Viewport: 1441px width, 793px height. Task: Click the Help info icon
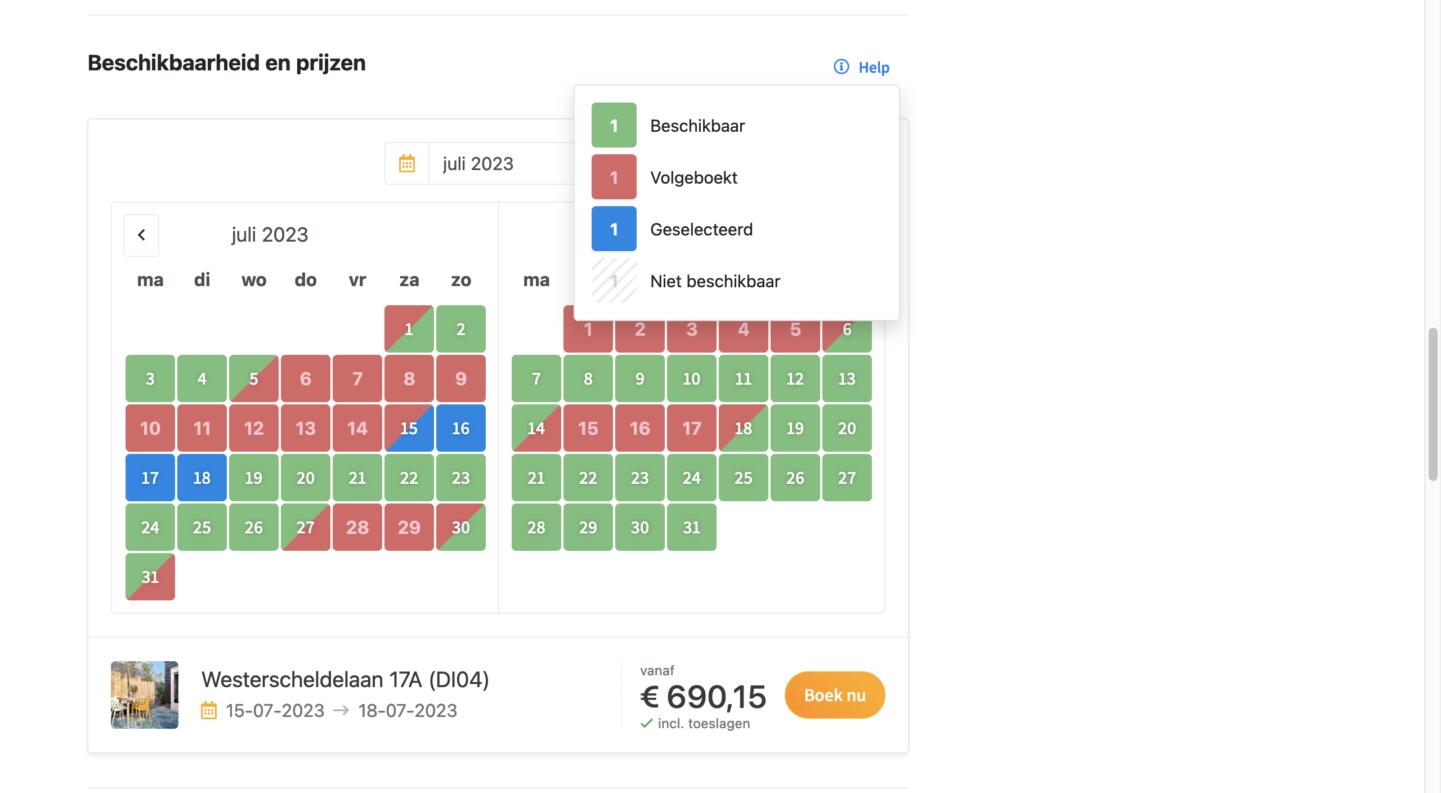click(841, 67)
